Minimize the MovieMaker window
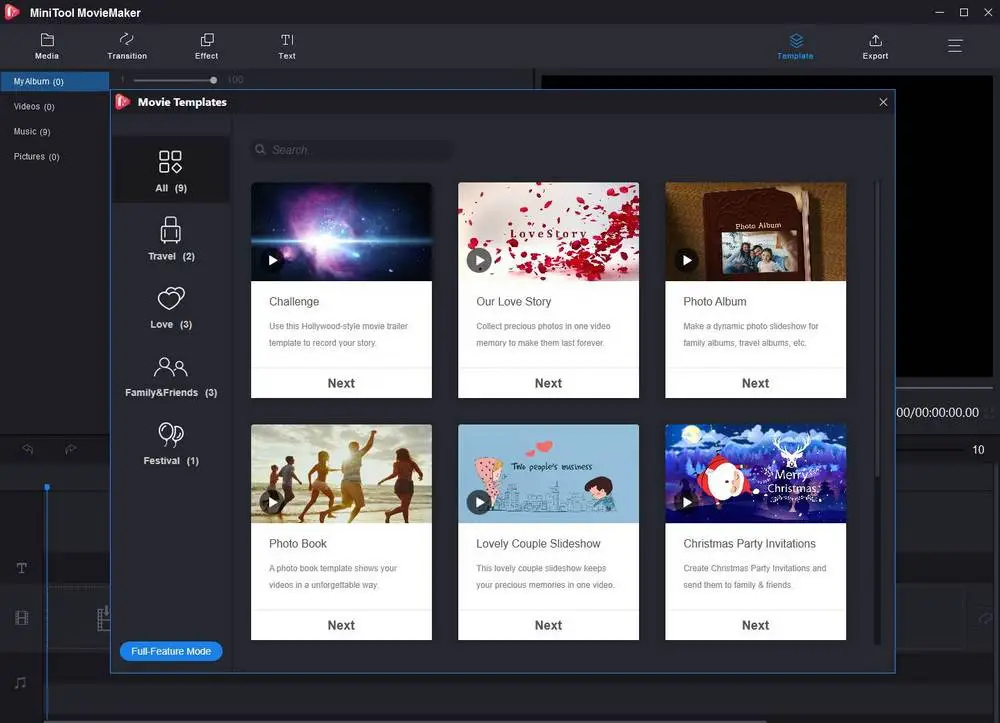This screenshot has width=1000, height=723. pos(939,12)
